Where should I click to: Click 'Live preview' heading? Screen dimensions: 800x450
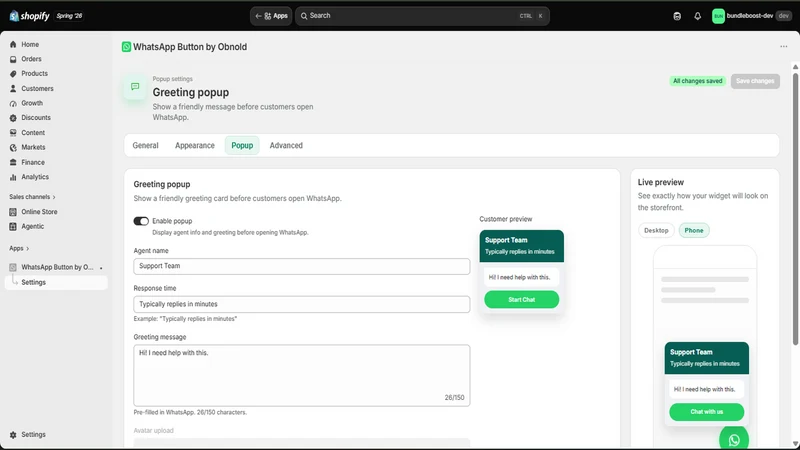tap(661, 182)
